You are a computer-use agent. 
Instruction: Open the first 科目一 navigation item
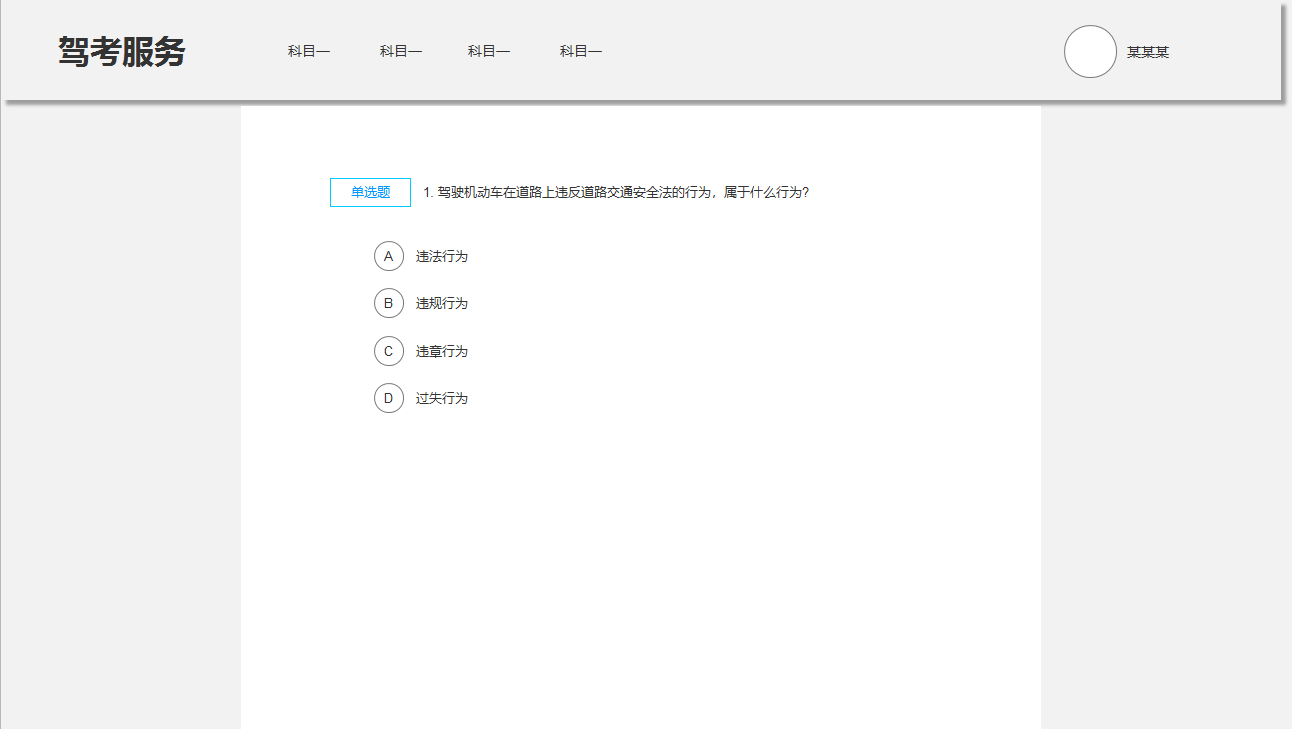[309, 52]
